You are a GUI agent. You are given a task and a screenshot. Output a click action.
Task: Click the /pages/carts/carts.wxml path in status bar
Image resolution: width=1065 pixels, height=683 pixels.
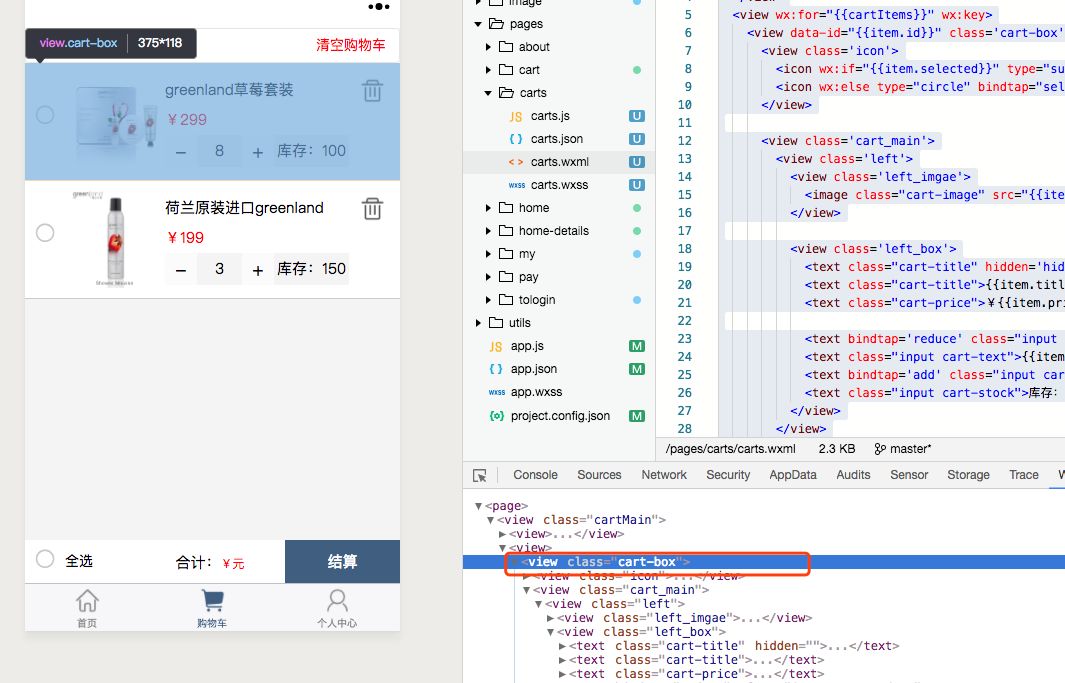730,449
